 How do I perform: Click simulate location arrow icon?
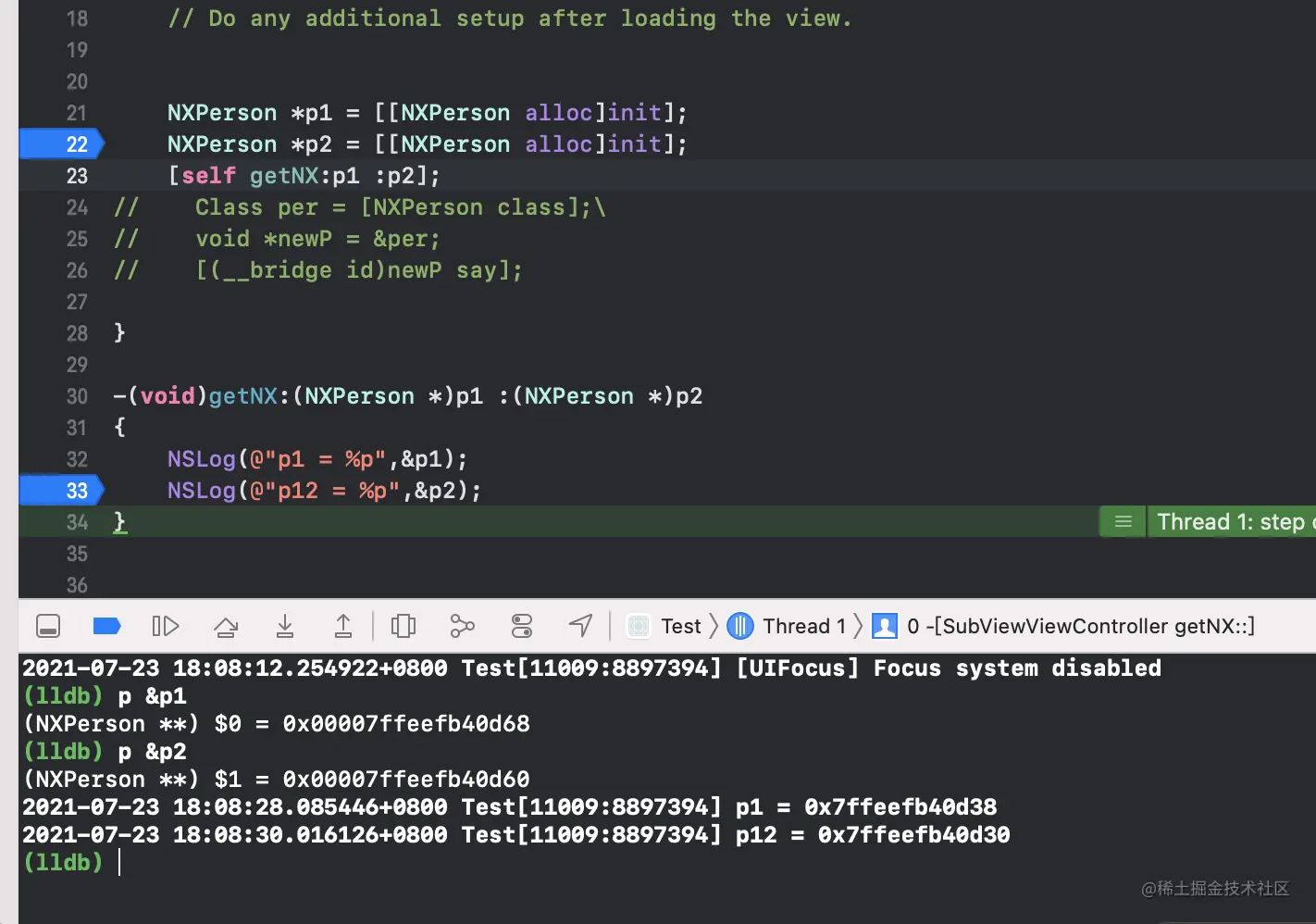click(580, 627)
